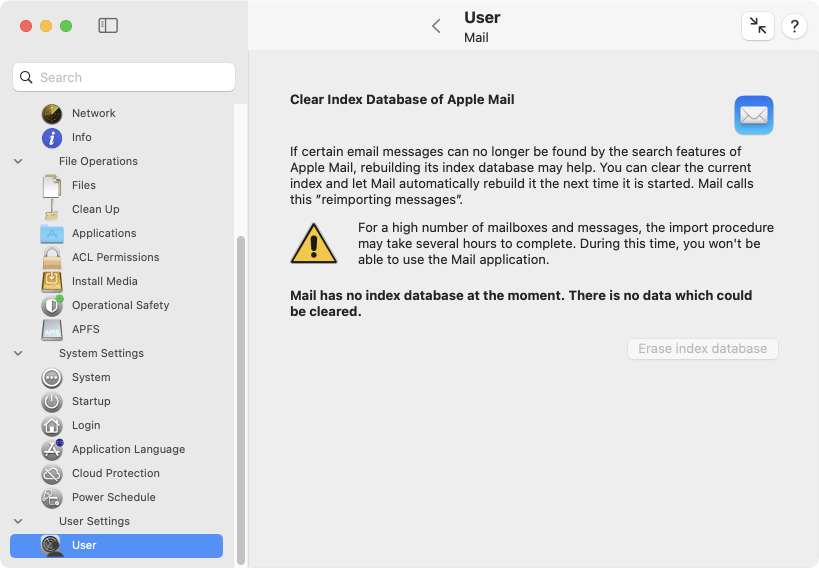Select the Power Schedule icon
The width and height of the screenshot is (819, 568).
coord(52,497)
